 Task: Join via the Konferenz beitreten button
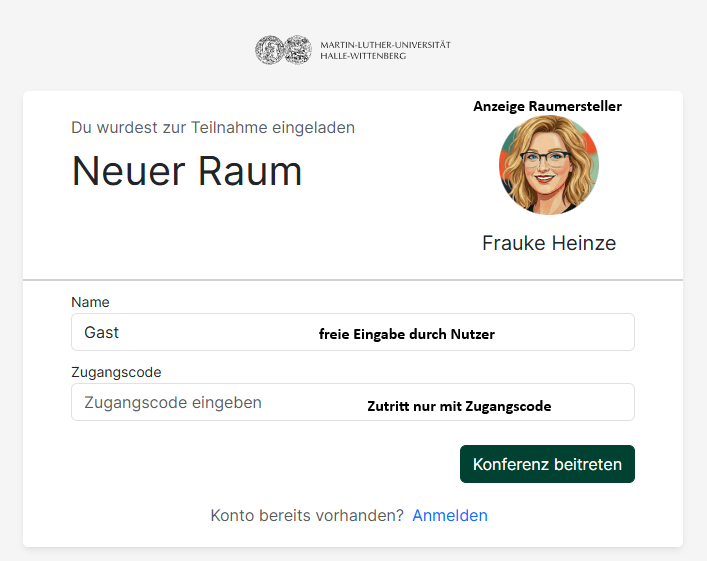tap(547, 464)
